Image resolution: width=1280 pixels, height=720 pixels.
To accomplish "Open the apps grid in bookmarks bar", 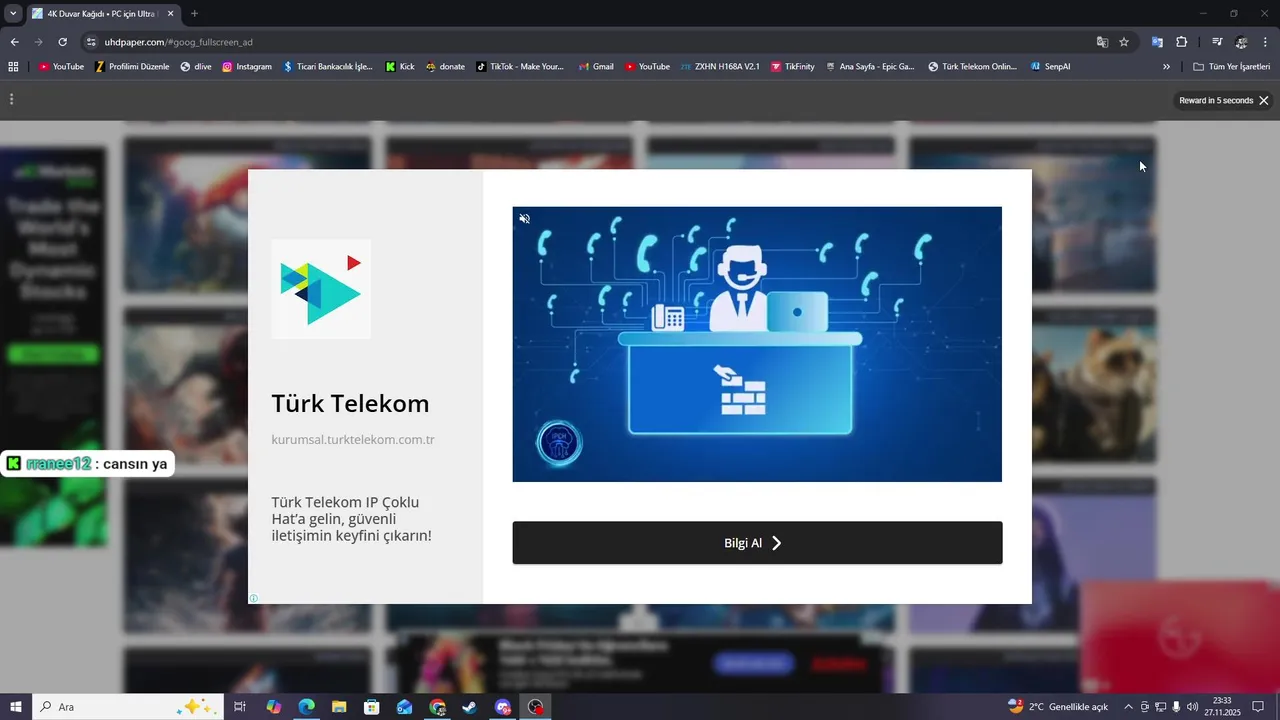I will tap(13, 67).
